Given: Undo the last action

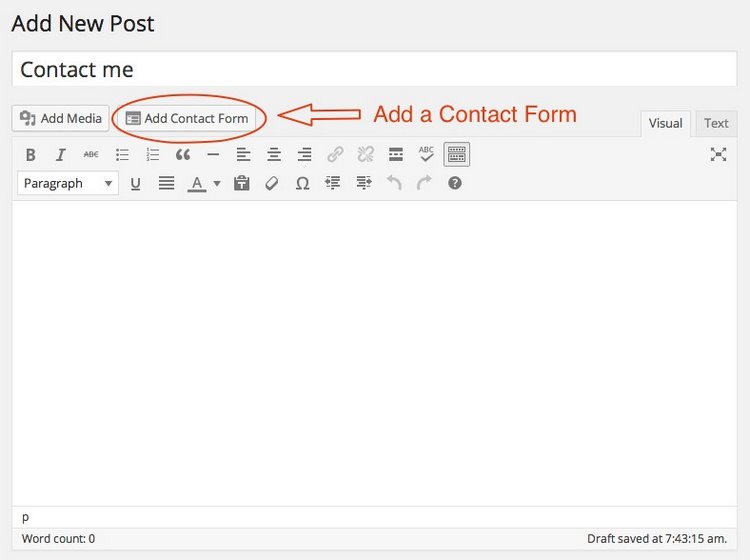Looking at the screenshot, I should (394, 184).
